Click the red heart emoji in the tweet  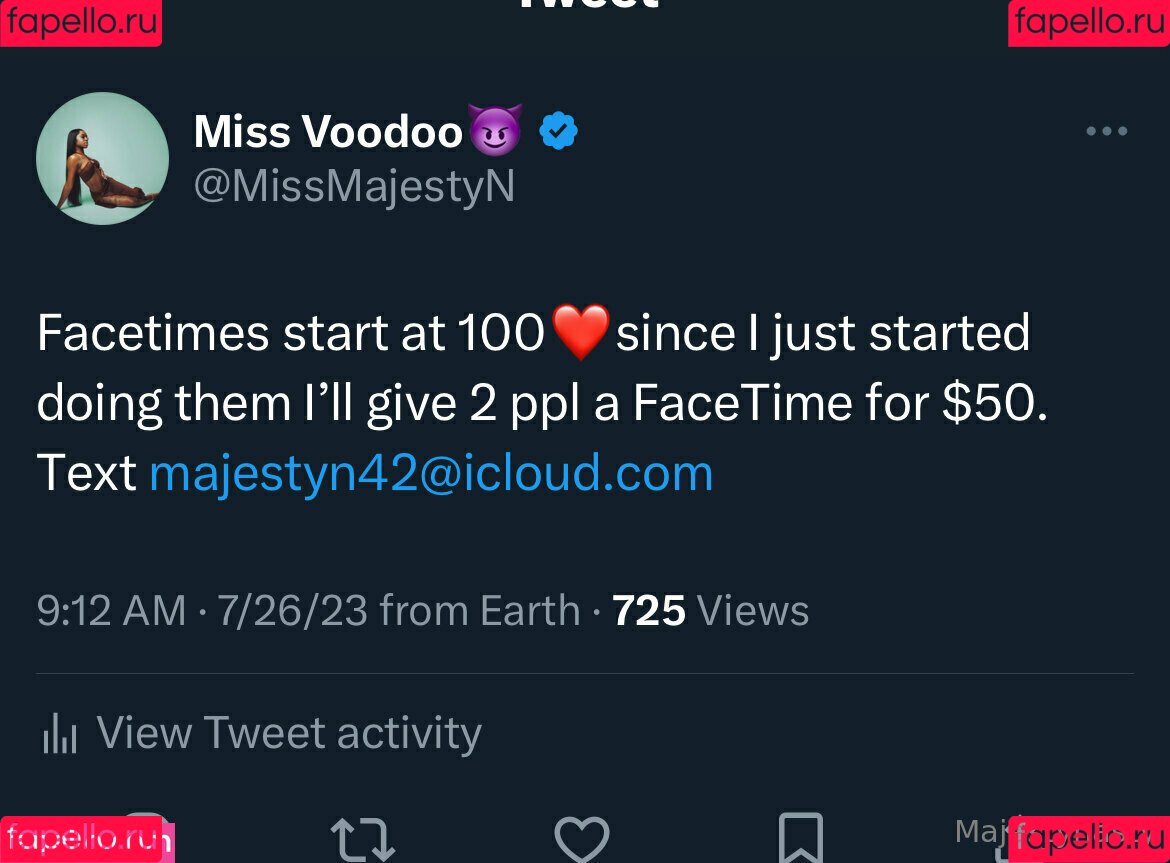click(580, 333)
